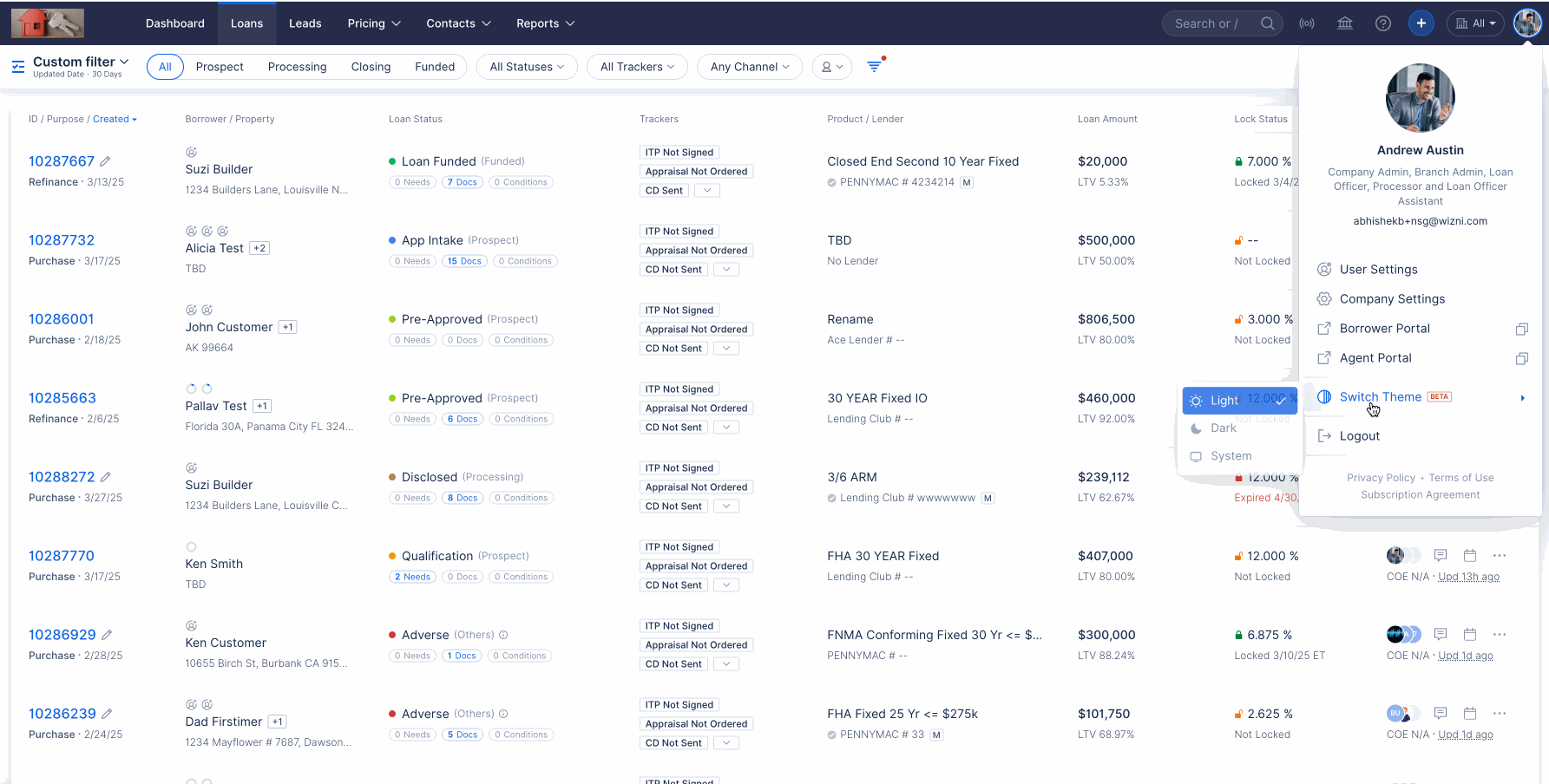Open Agent Portal link
Viewport: 1549px width, 784px height.
(x=1375, y=358)
